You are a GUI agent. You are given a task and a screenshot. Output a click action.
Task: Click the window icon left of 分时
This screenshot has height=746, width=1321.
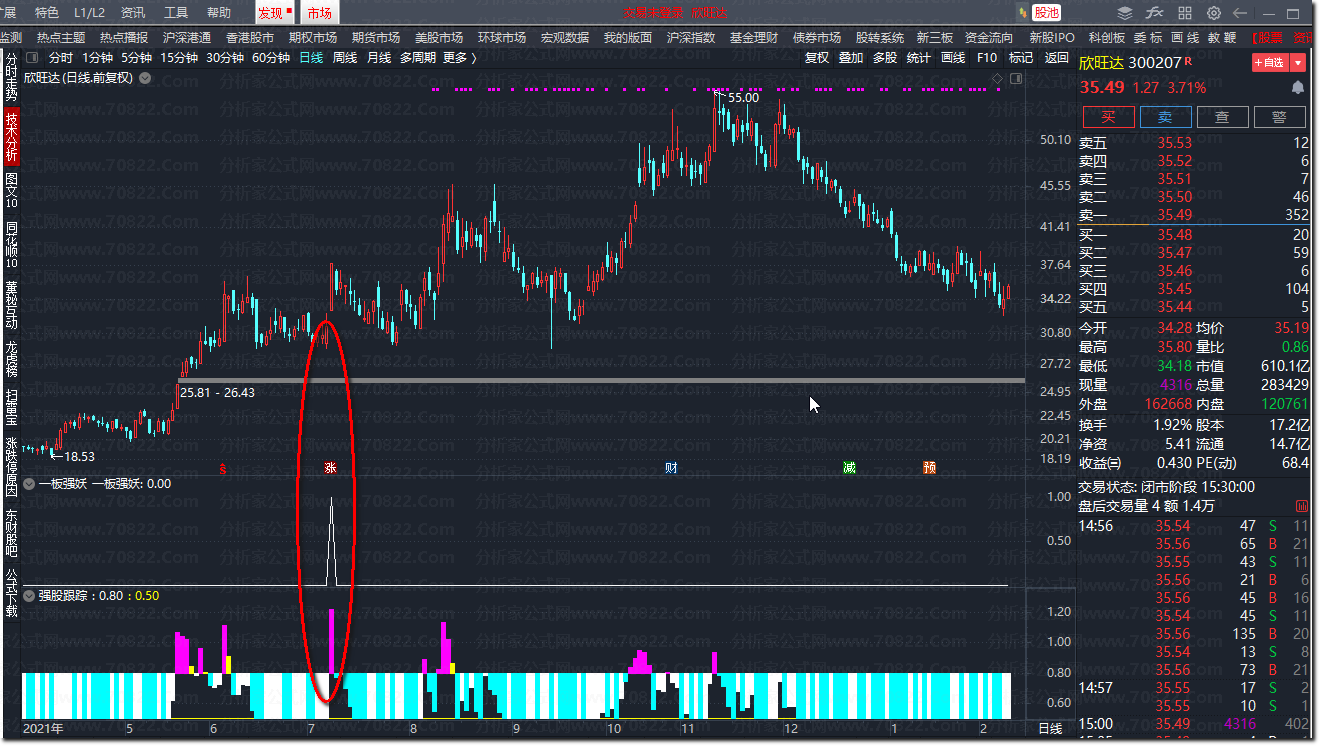coord(33,58)
